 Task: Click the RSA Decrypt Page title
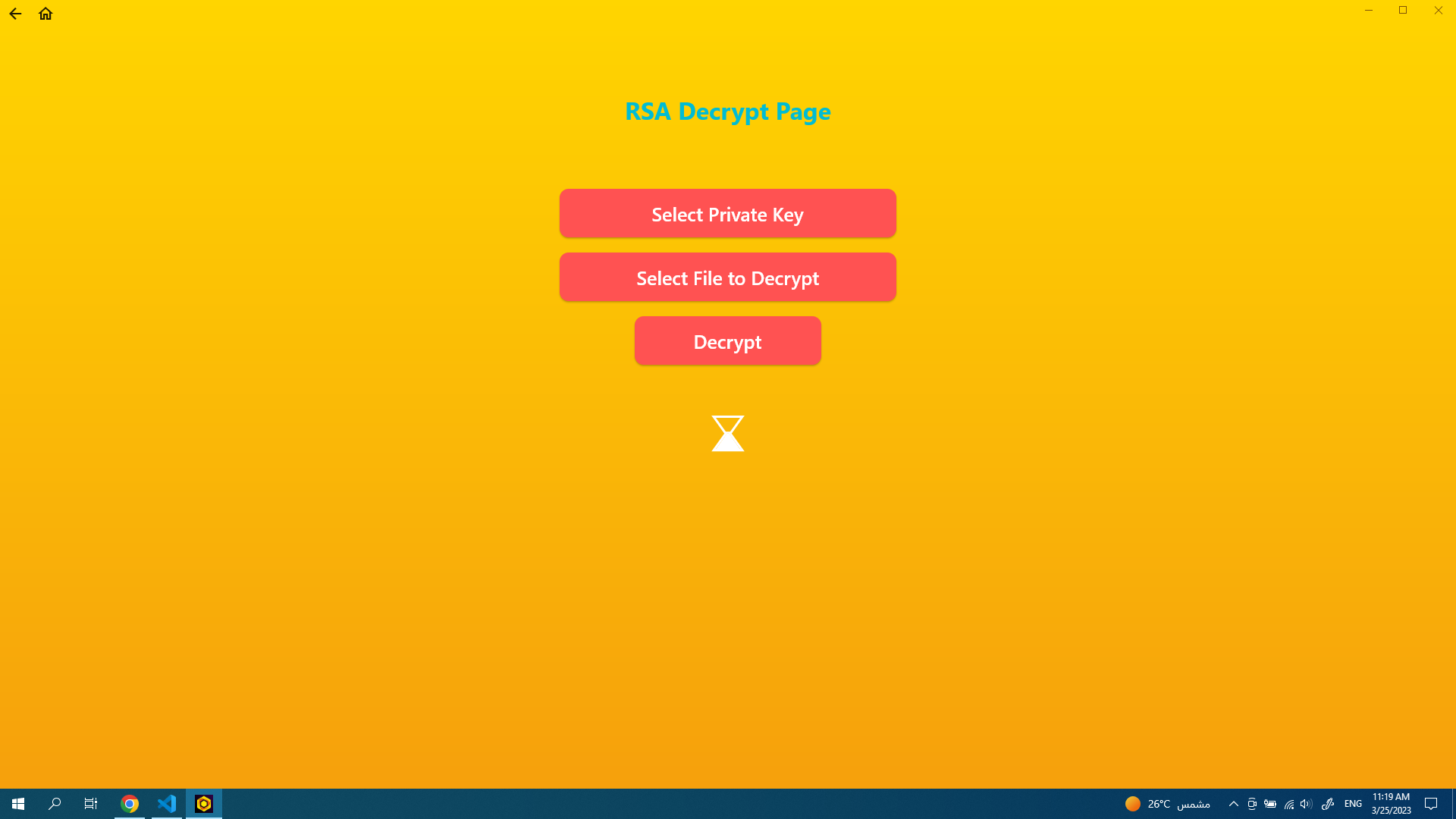click(x=727, y=110)
